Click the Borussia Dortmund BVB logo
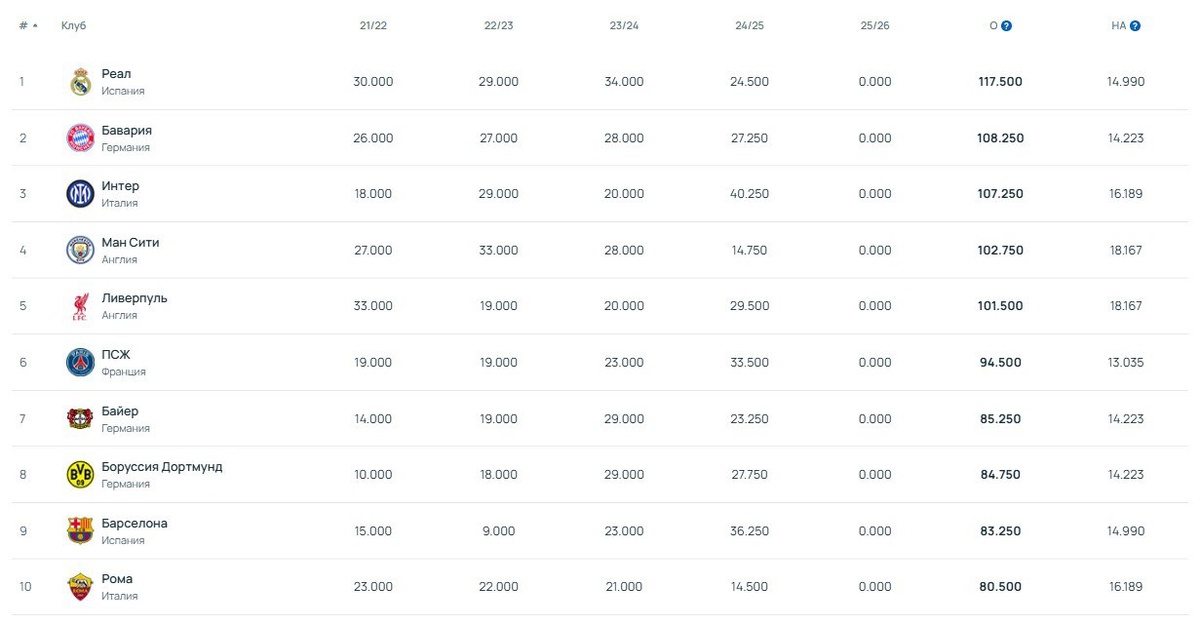Viewport: 1200px width, 625px height. click(80, 474)
